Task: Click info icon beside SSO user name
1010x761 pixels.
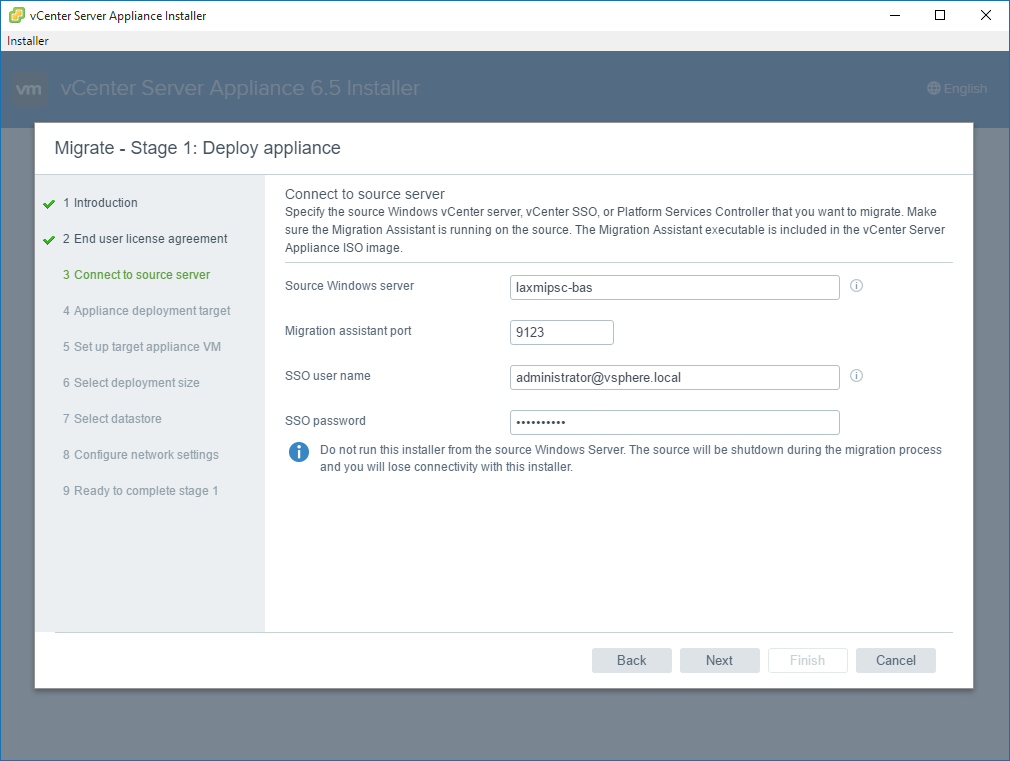Action: (x=856, y=376)
